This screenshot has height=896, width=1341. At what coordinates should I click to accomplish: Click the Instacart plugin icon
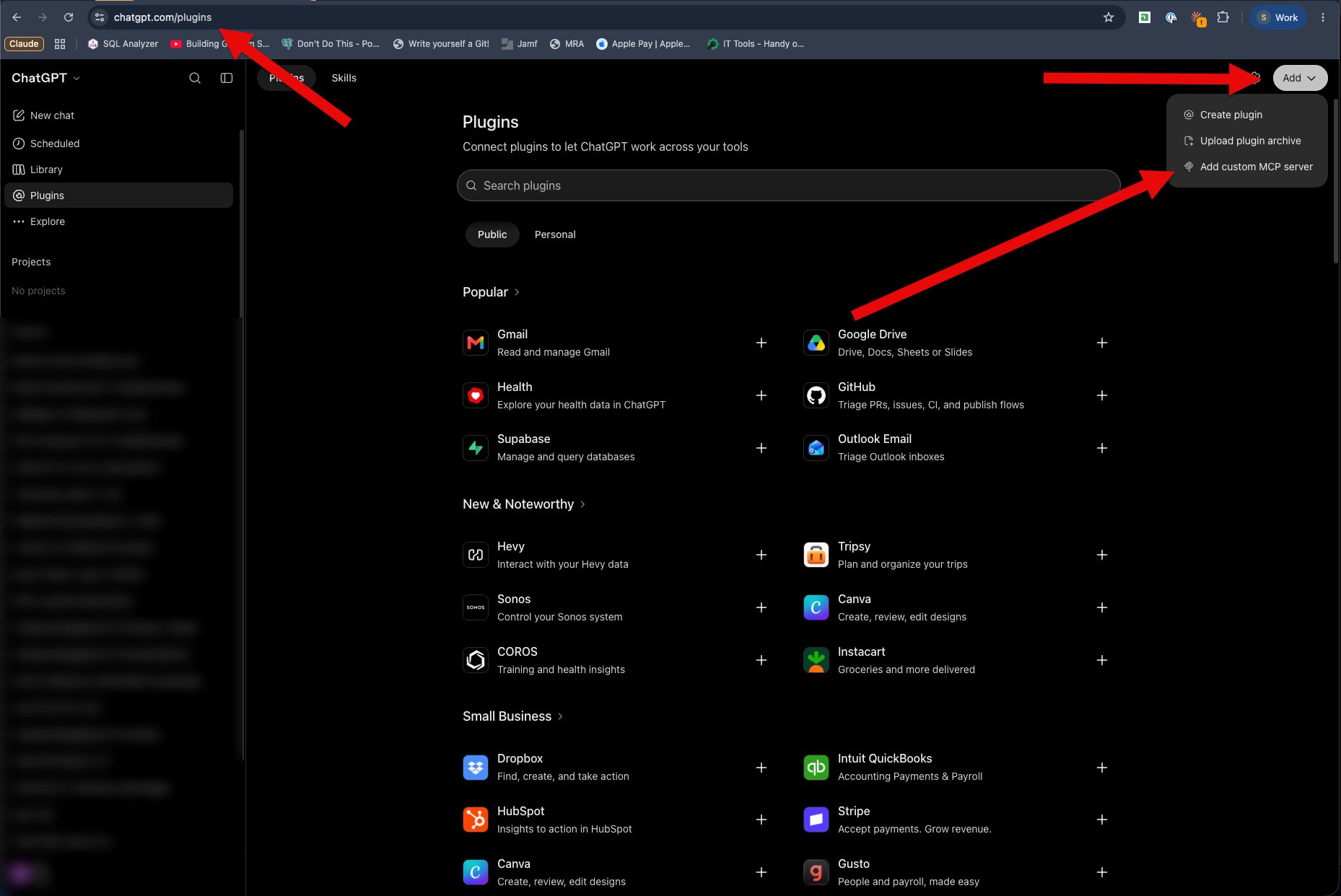816,660
